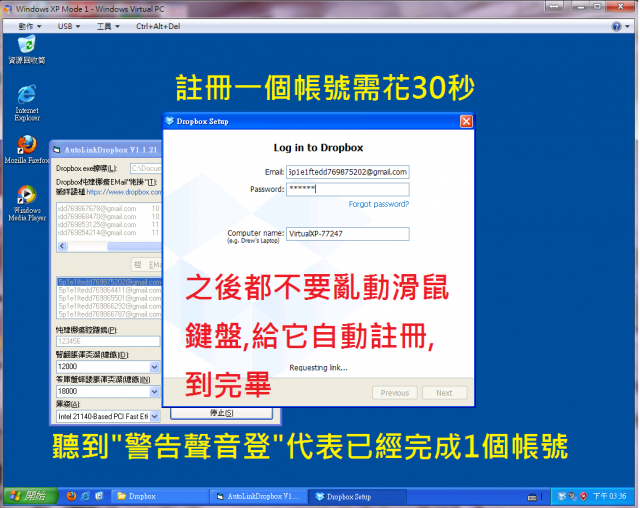Select dd769853125@gmail.com row in upper list

(x=109, y=225)
